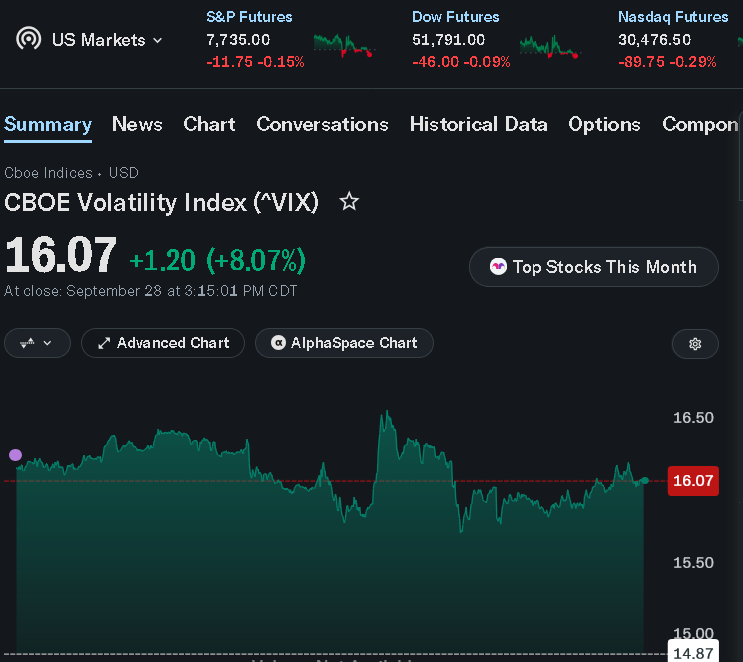Click the US Markets broadcast icon
743x662 pixels.
tap(28, 39)
